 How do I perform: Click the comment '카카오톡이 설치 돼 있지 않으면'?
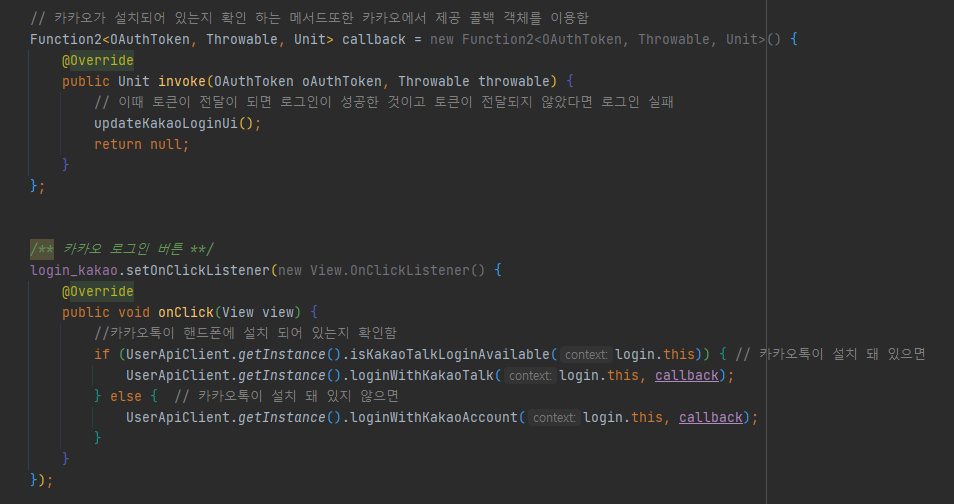287,396
